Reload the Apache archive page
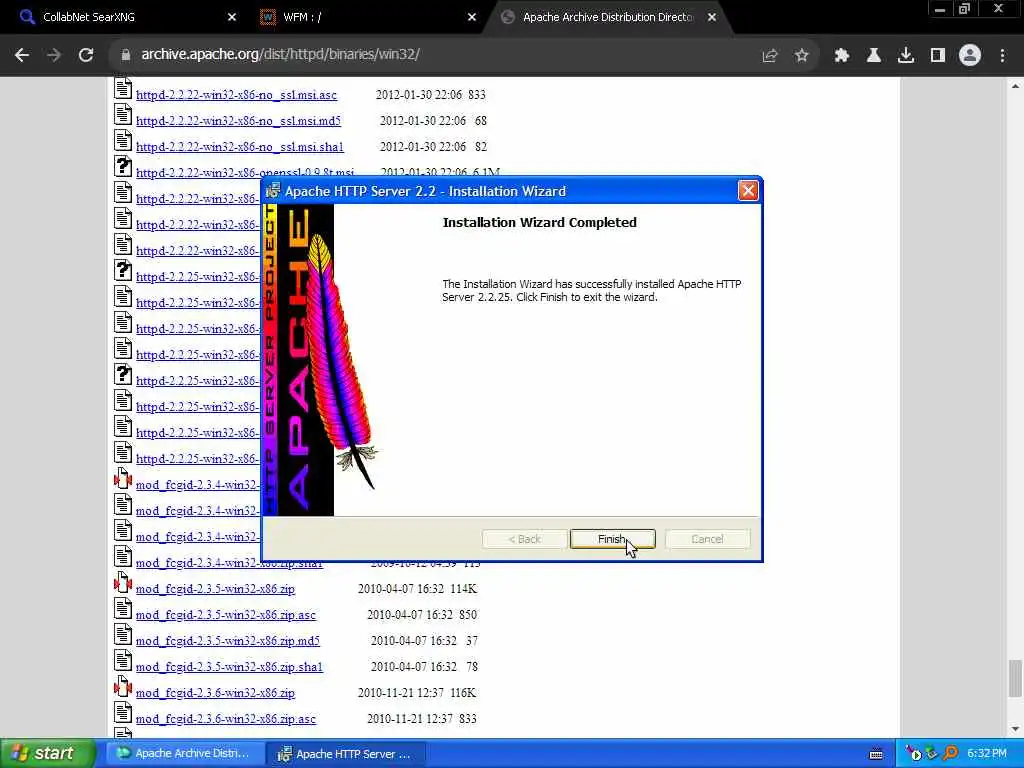This screenshot has height=768, width=1024. pyautogui.click(x=86, y=55)
